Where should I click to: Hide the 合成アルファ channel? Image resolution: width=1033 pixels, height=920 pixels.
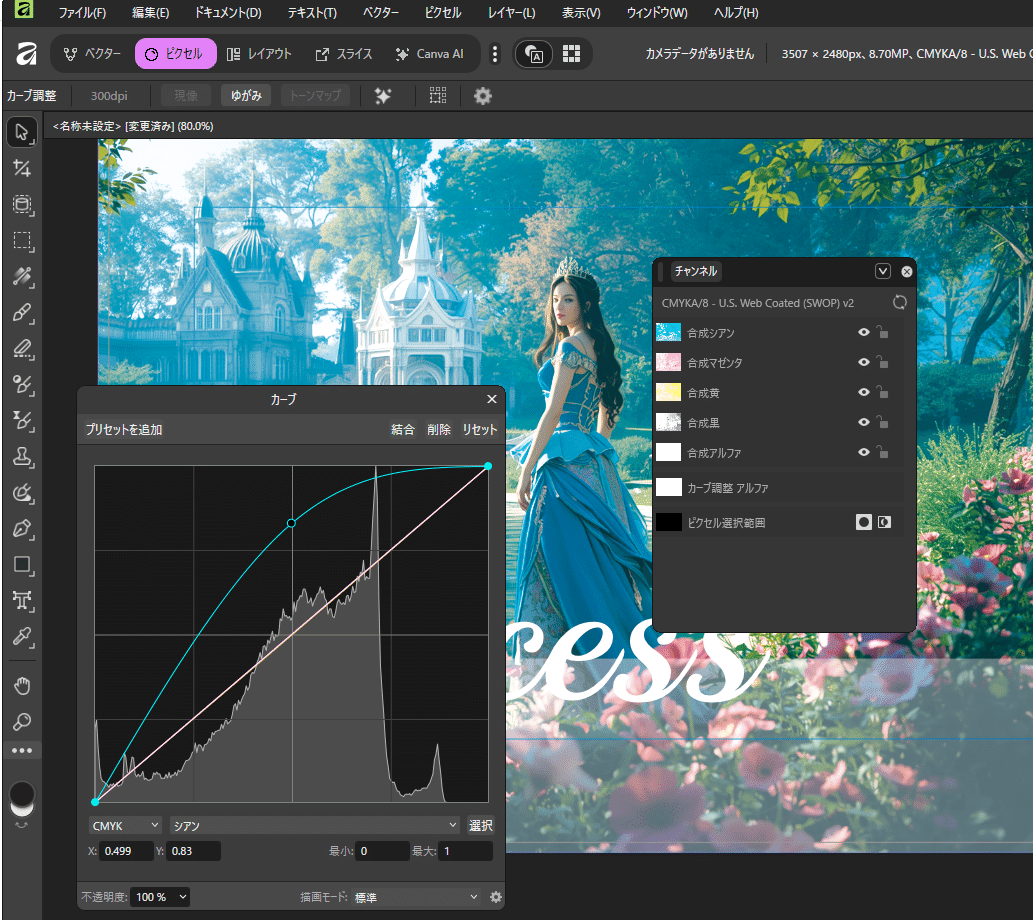[864, 452]
